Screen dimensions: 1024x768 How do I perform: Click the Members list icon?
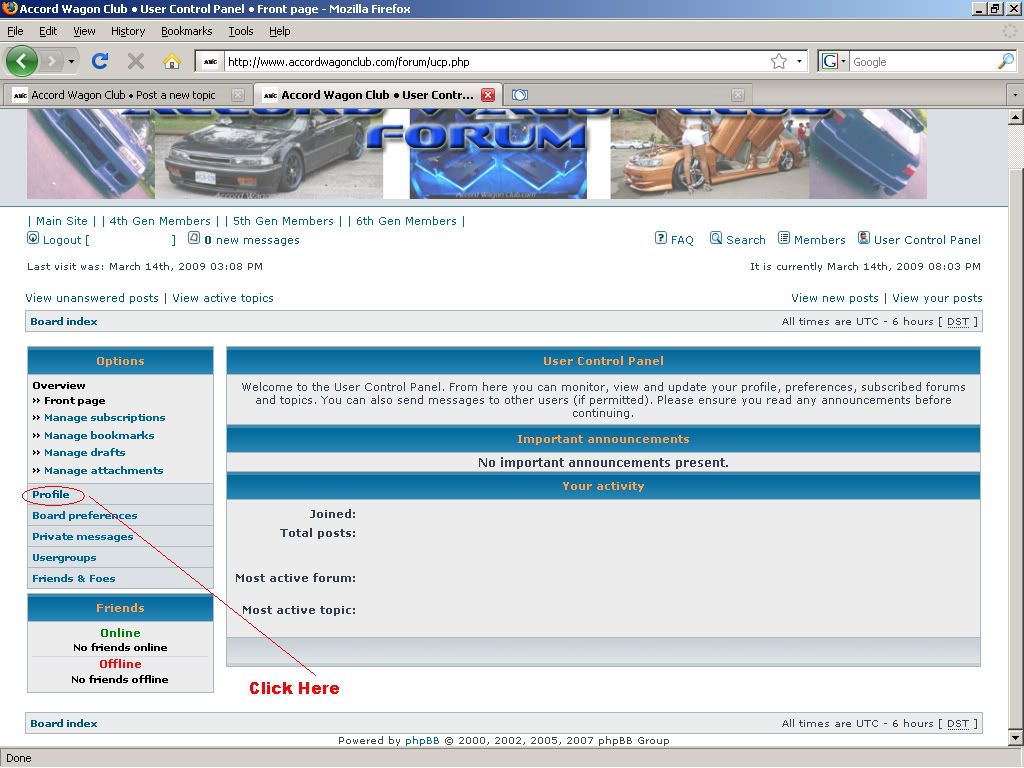coord(784,238)
